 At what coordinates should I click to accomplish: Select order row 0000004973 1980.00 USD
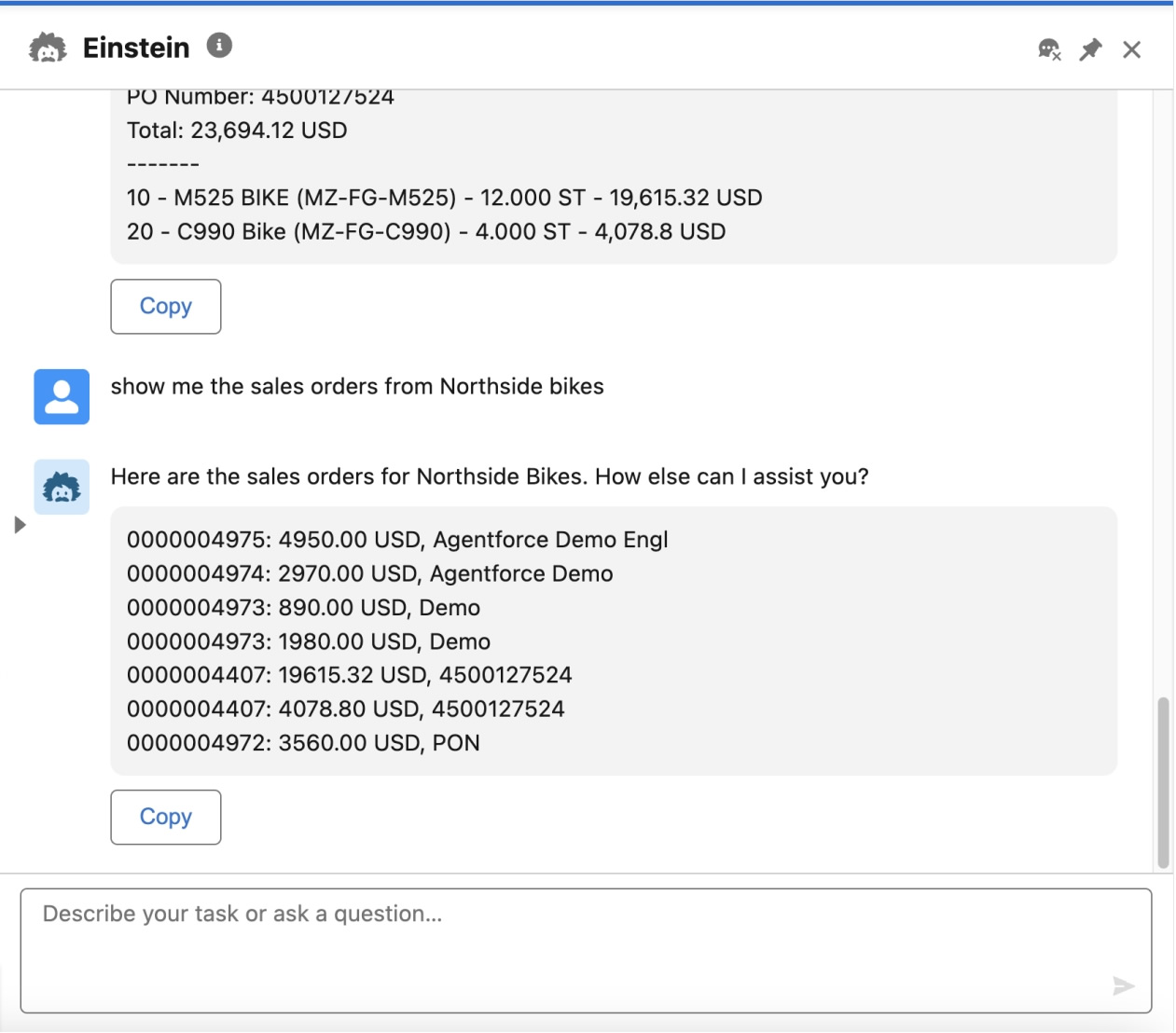(309, 641)
